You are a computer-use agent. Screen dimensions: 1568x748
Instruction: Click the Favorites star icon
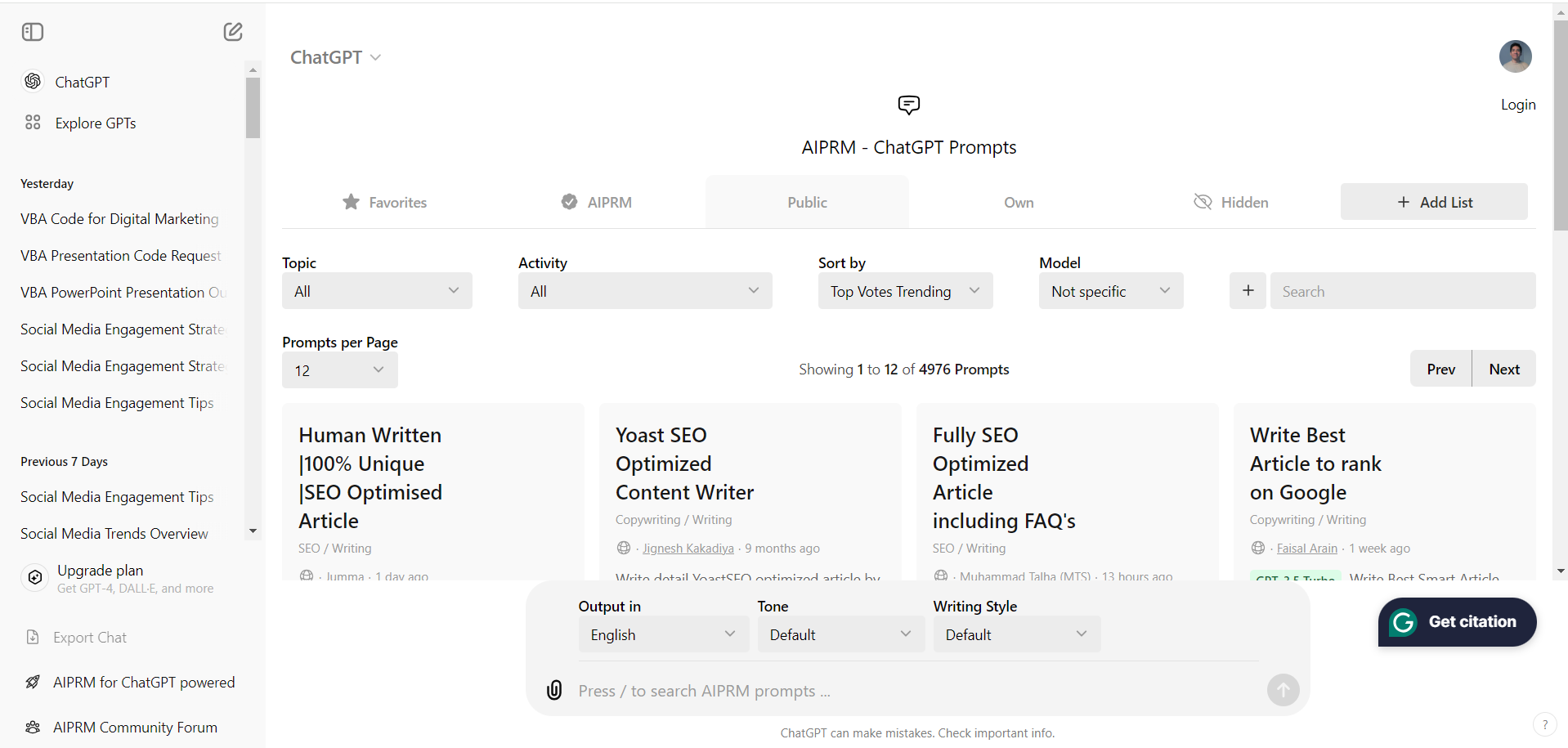coord(351,202)
